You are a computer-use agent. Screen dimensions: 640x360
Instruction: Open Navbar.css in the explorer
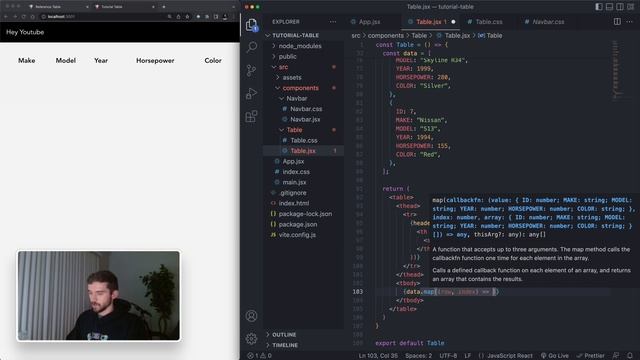[x=306, y=109]
